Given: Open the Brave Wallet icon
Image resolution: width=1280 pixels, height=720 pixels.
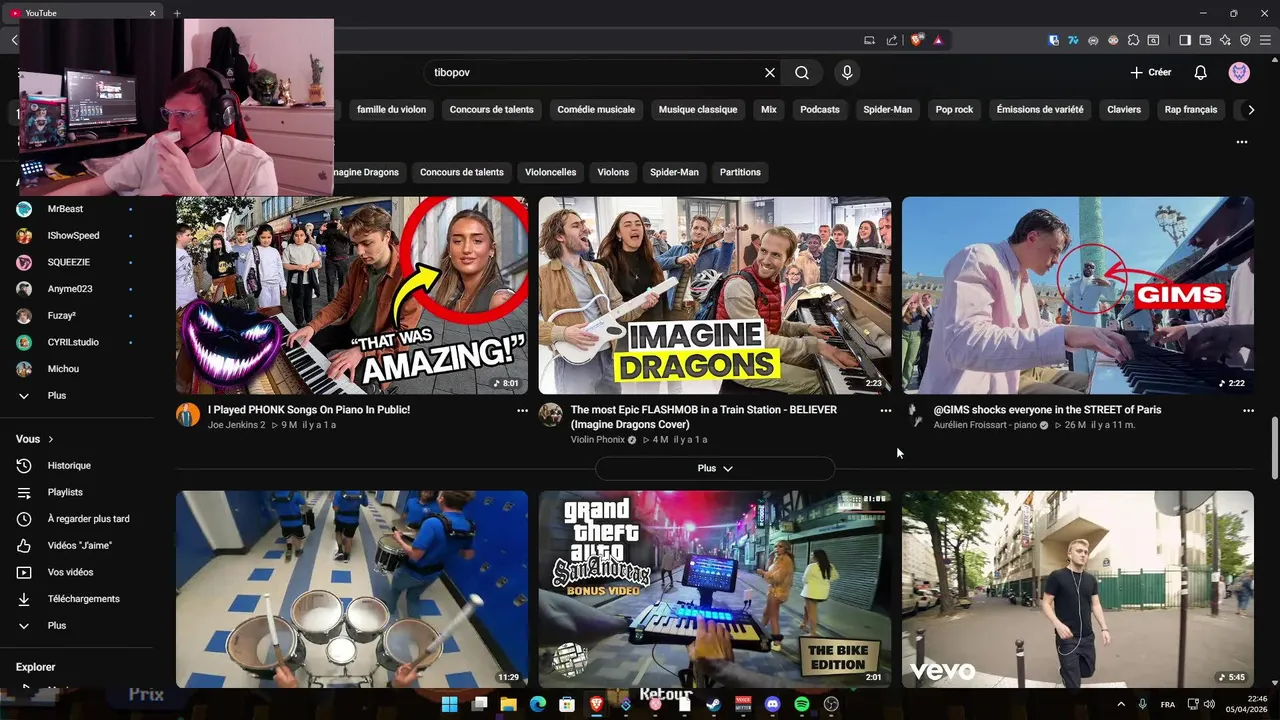Looking at the screenshot, I should click(x=1205, y=40).
